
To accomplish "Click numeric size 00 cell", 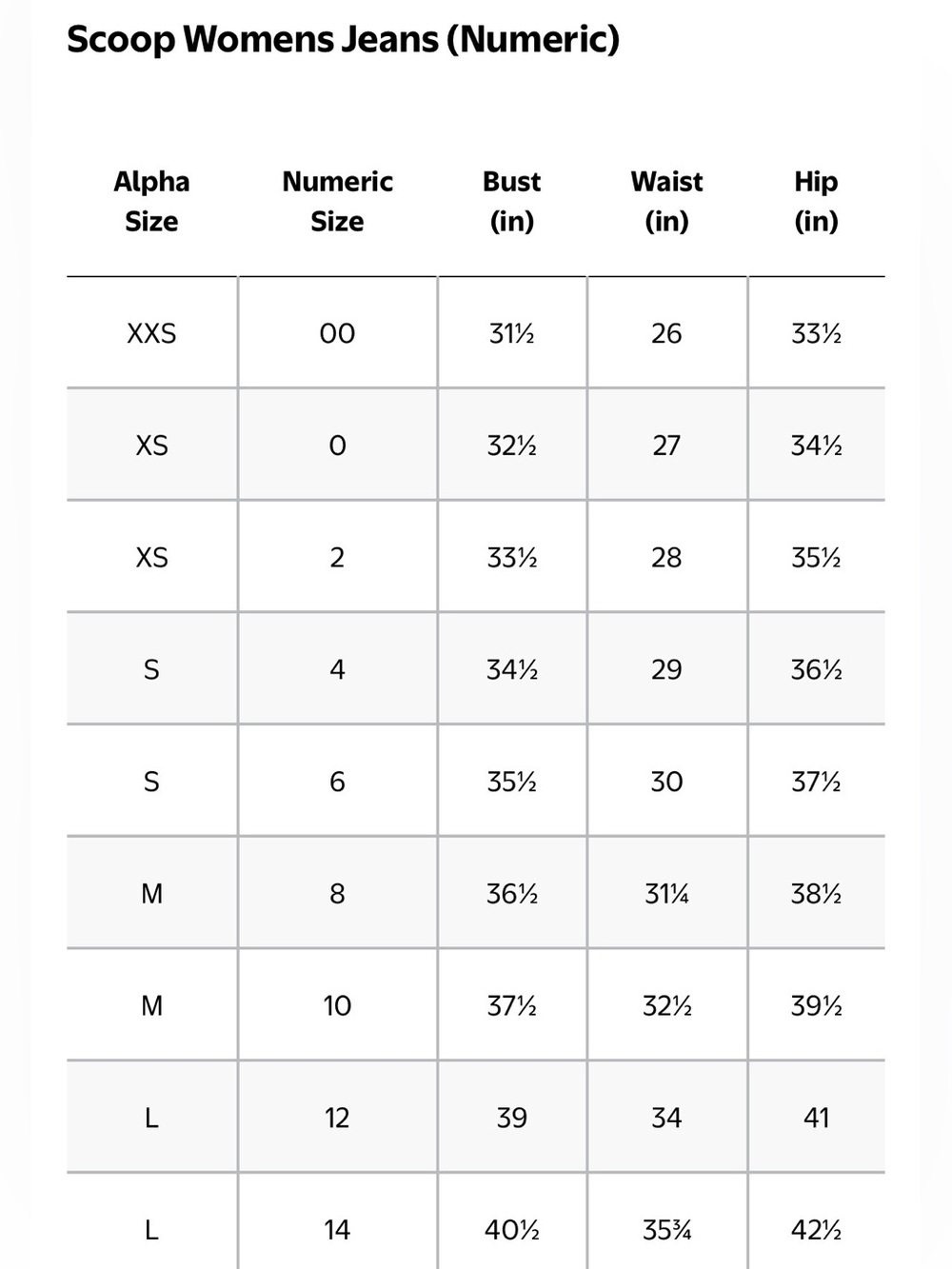I will [x=337, y=333].
